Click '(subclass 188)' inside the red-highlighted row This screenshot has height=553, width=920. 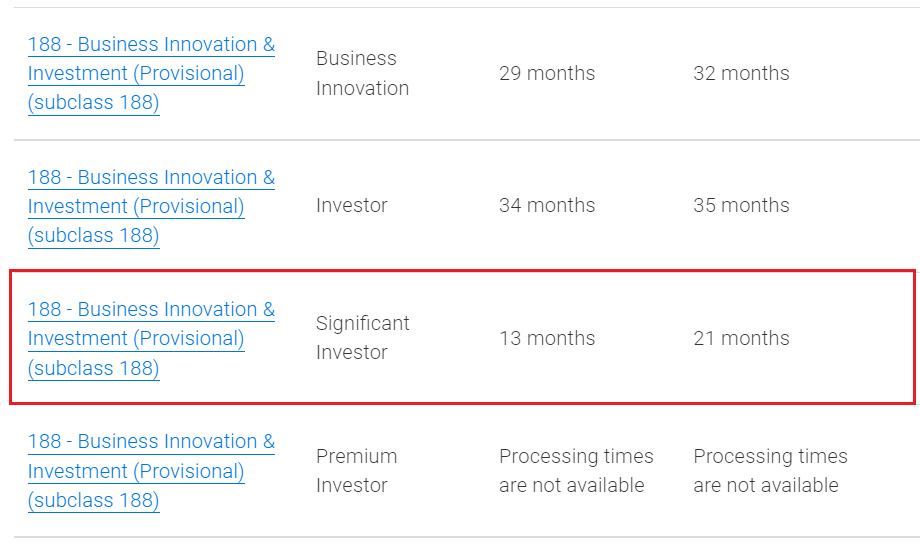click(94, 369)
